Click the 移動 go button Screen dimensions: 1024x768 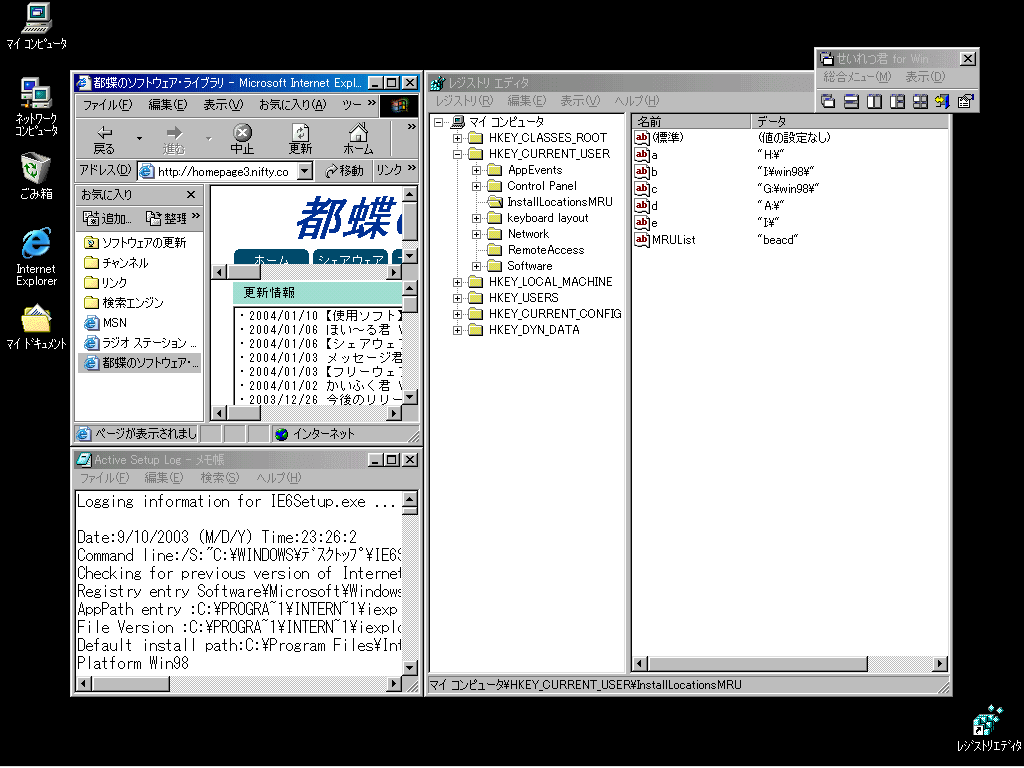[x=344, y=170]
